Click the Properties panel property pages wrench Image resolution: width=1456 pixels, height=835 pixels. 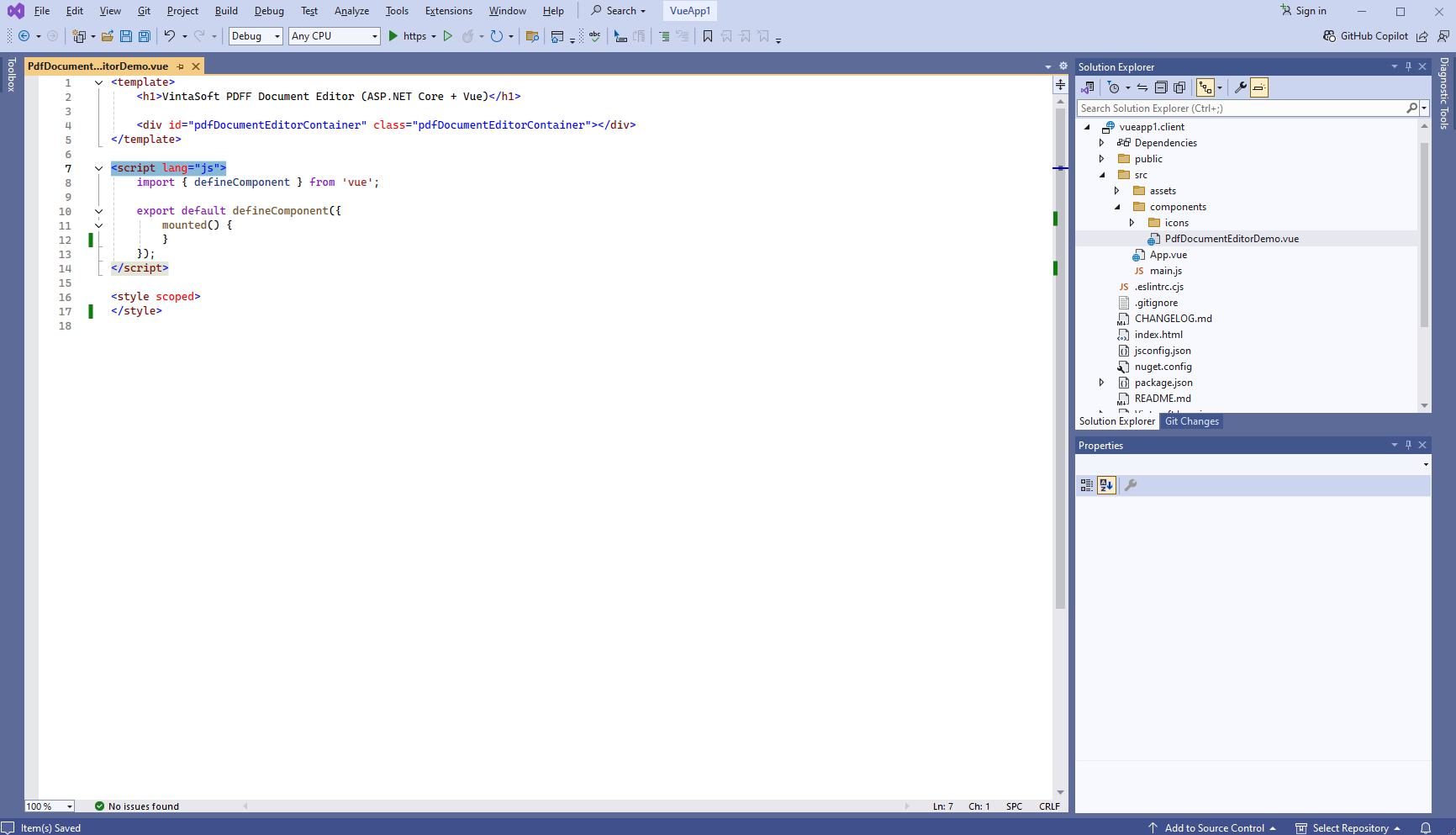(1131, 485)
